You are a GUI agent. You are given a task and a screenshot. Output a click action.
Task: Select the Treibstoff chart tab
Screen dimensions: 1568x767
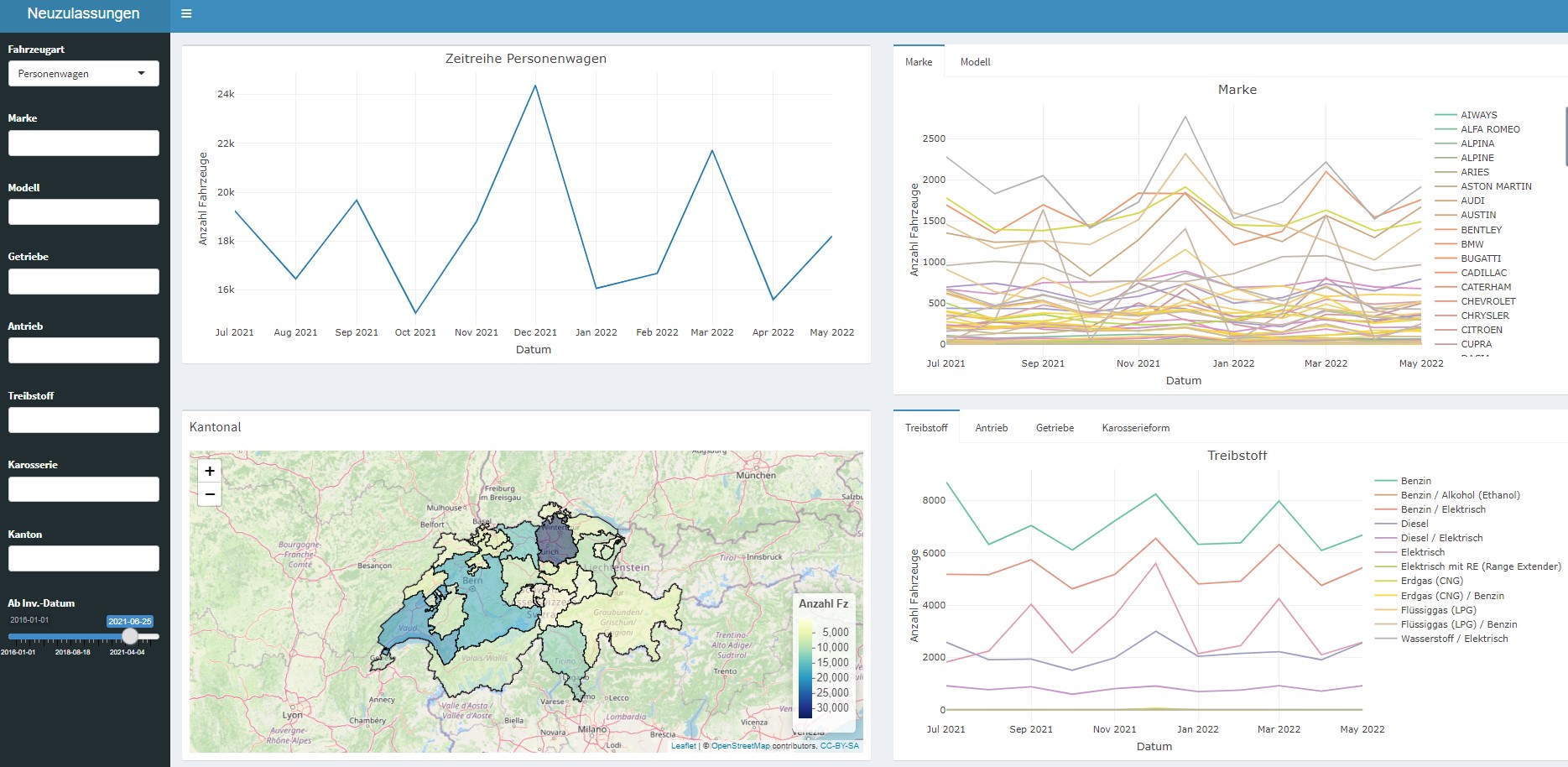pyautogui.click(x=926, y=428)
